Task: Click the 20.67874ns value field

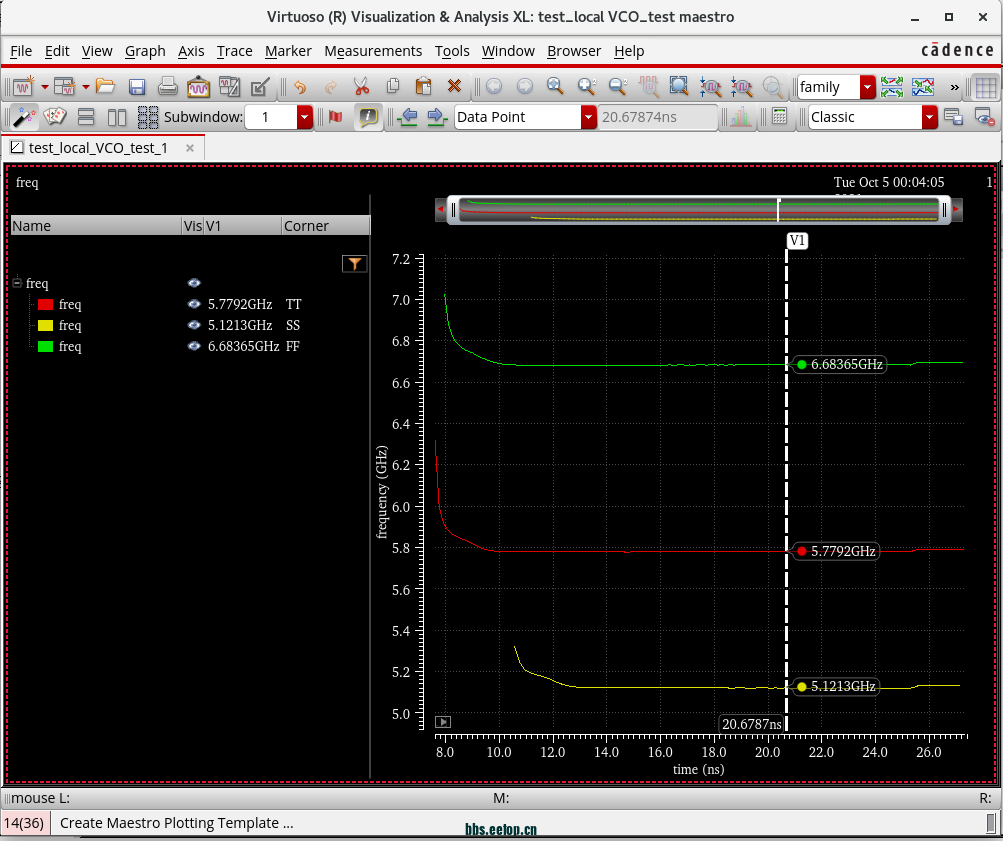Action: coord(658,117)
